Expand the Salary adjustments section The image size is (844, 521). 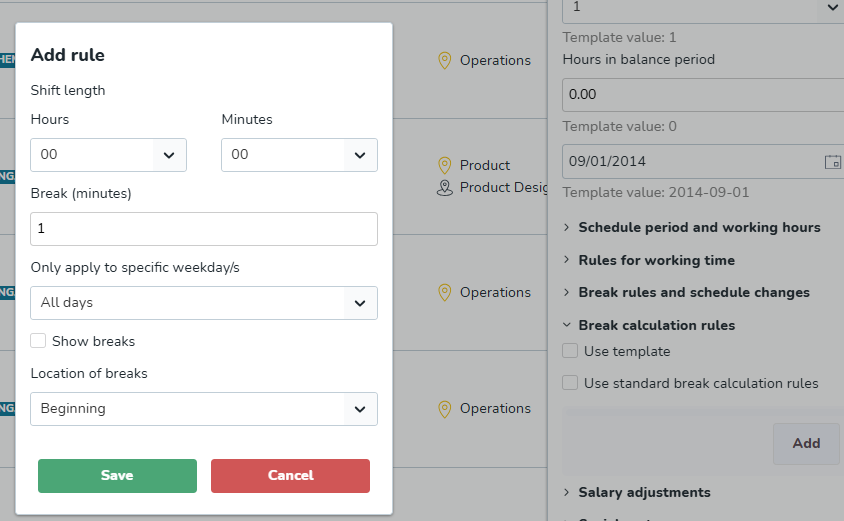pyautogui.click(x=644, y=492)
